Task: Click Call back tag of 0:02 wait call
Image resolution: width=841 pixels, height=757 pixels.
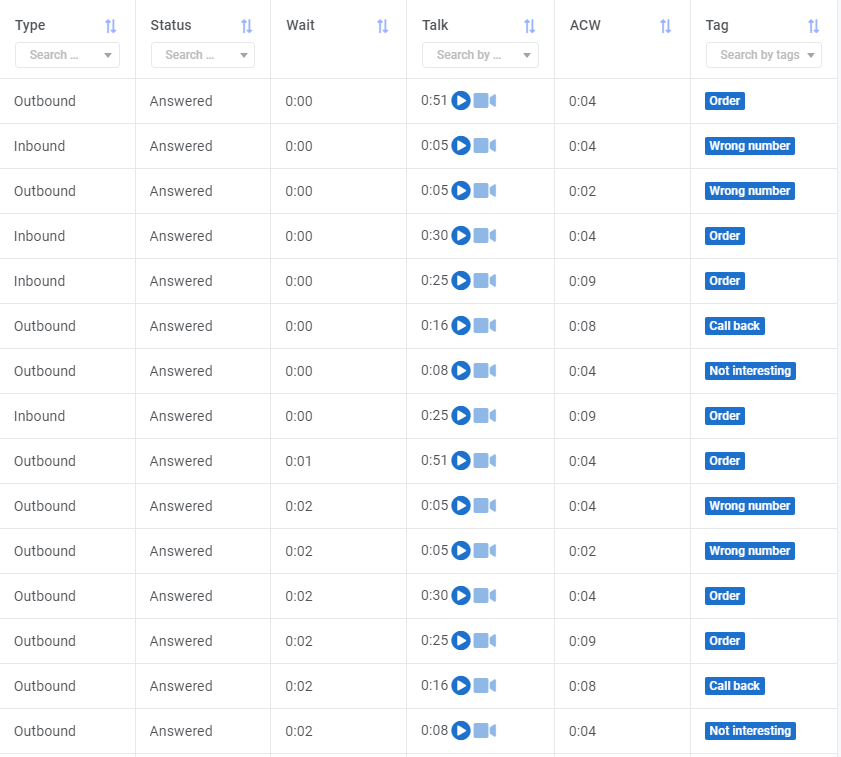Action: pos(735,686)
